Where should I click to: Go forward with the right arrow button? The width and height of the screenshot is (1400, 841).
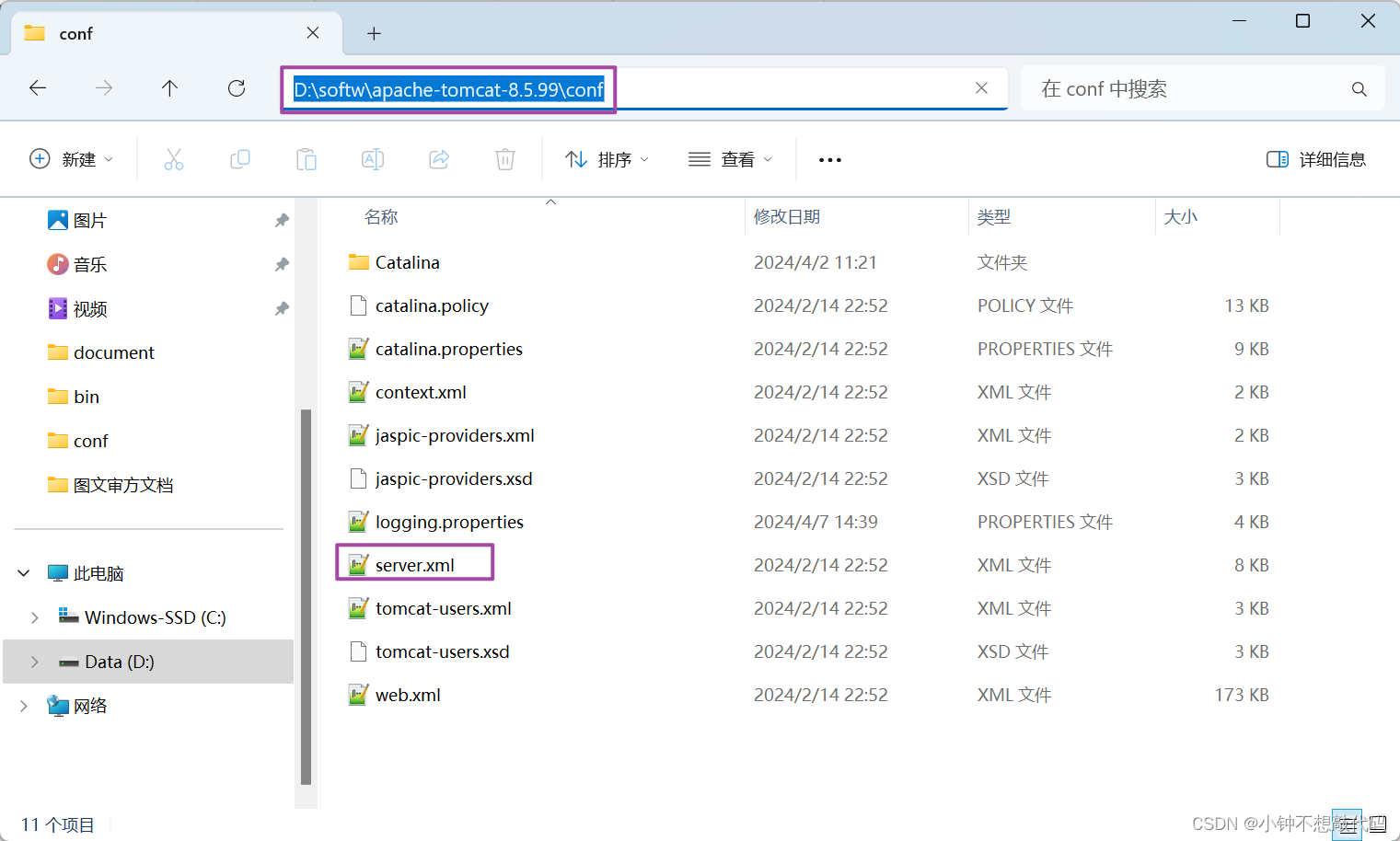click(x=104, y=88)
